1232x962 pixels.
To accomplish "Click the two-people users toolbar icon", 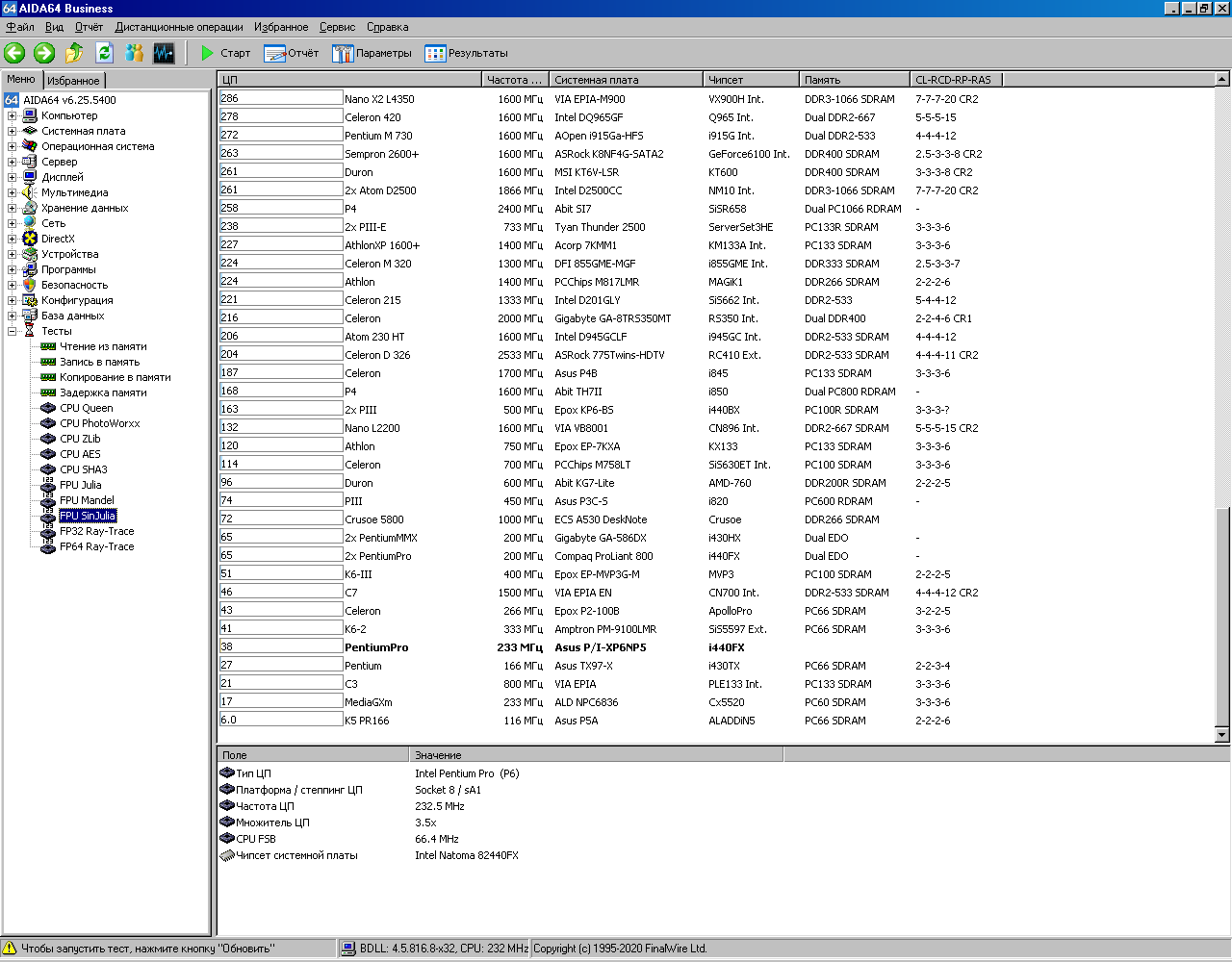I will pos(134,53).
